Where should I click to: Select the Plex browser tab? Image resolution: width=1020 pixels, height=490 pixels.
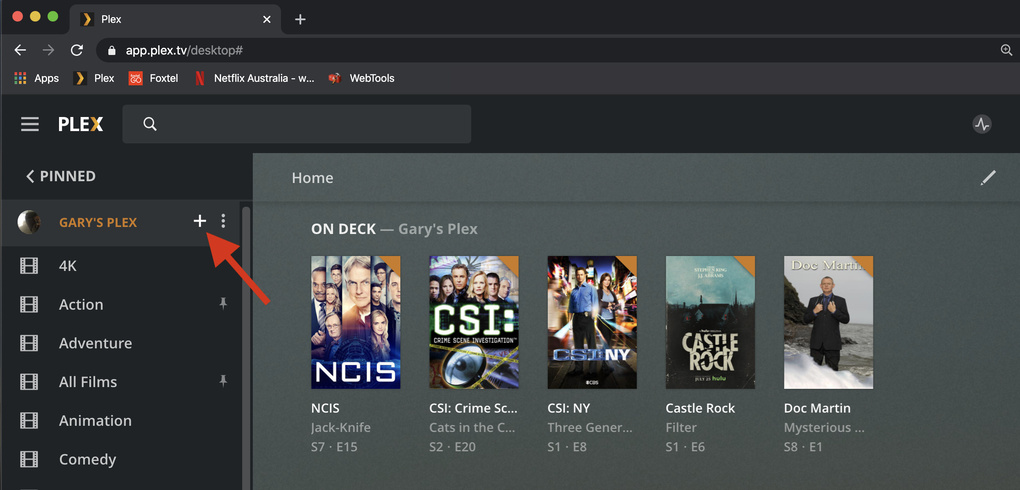pyautogui.click(x=175, y=20)
